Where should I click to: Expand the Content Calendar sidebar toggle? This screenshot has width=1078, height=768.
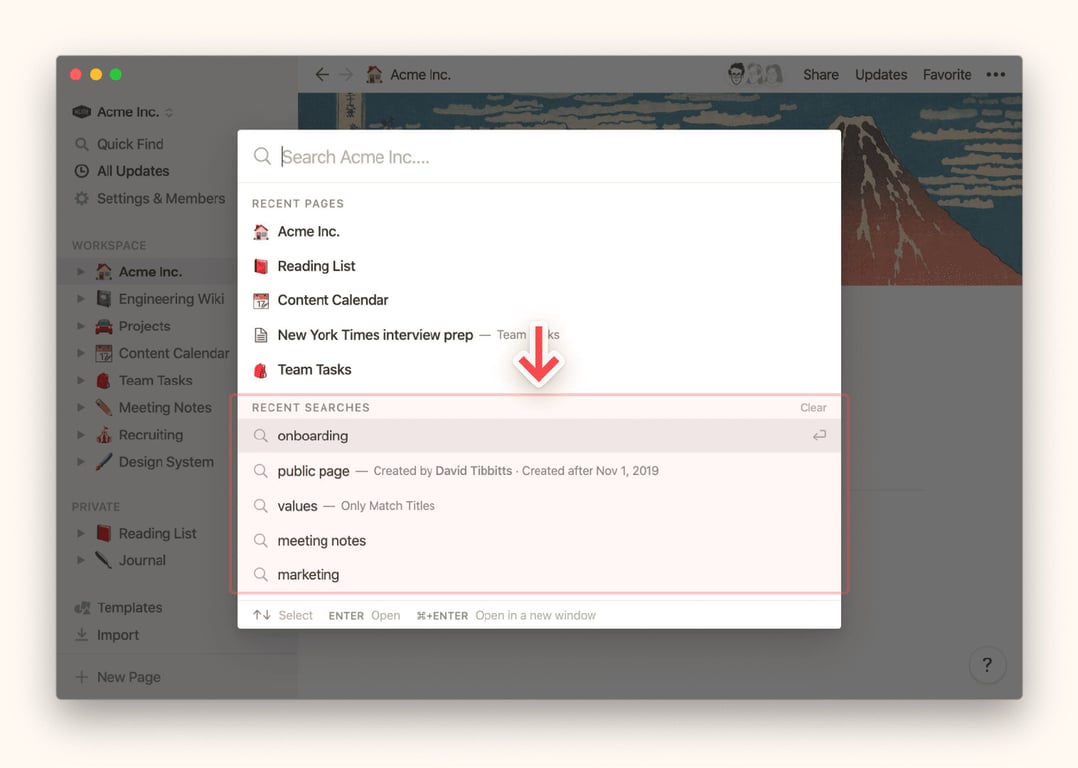[x=80, y=353]
